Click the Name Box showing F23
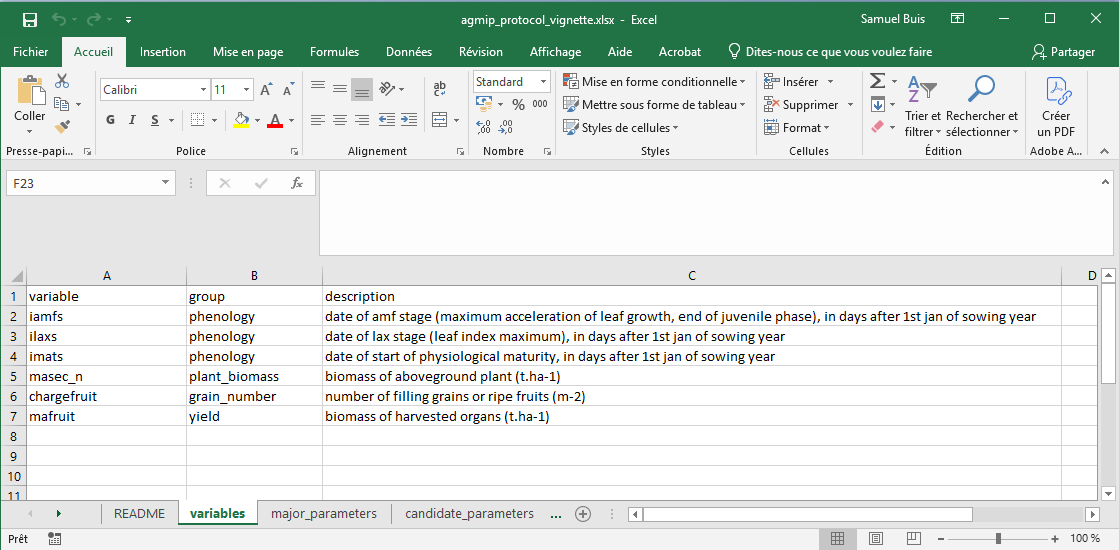 tap(90, 183)
